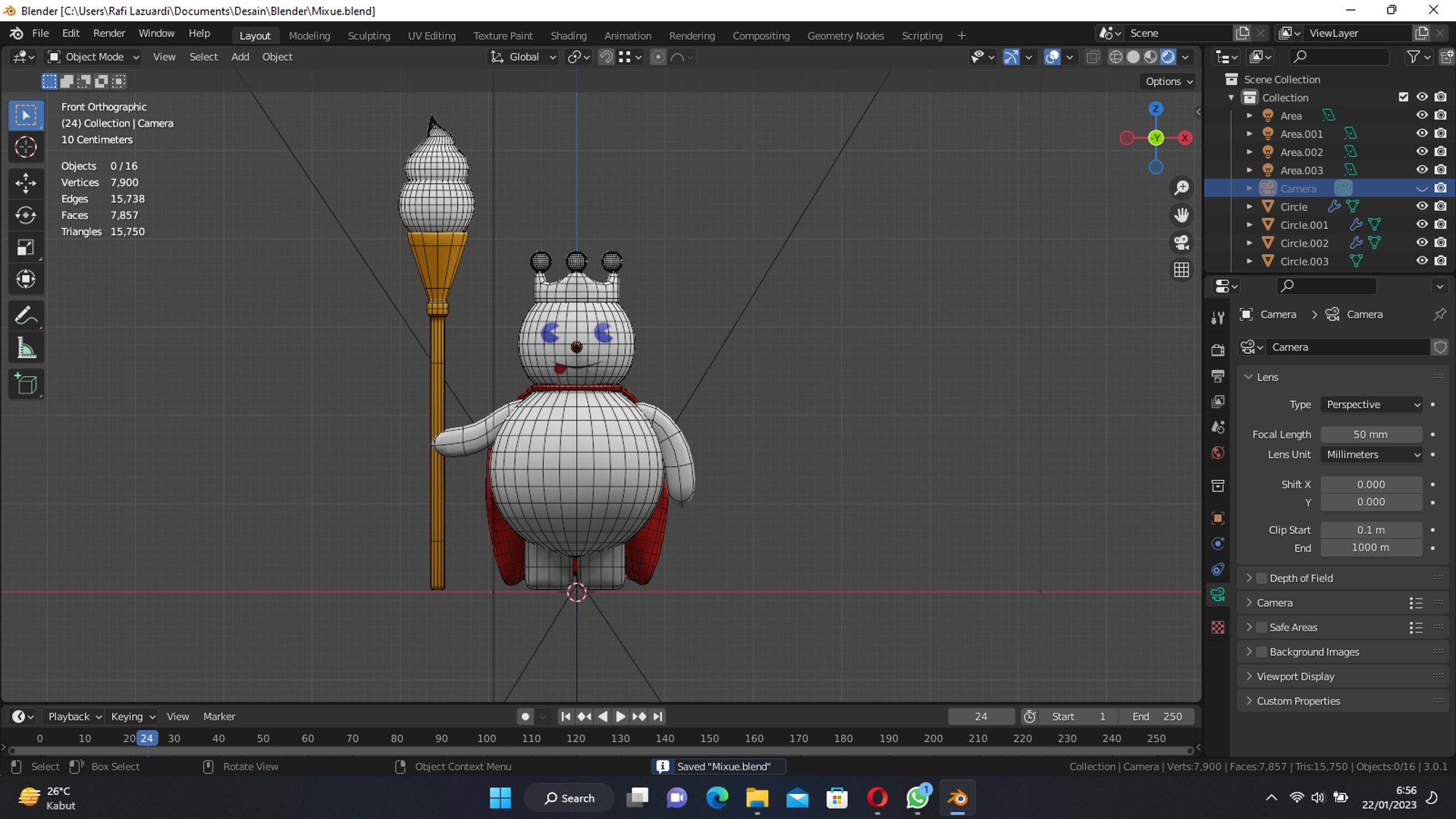Click current frame 24 field
Screen dimensions: 1456x819
(x=981, y=717)
